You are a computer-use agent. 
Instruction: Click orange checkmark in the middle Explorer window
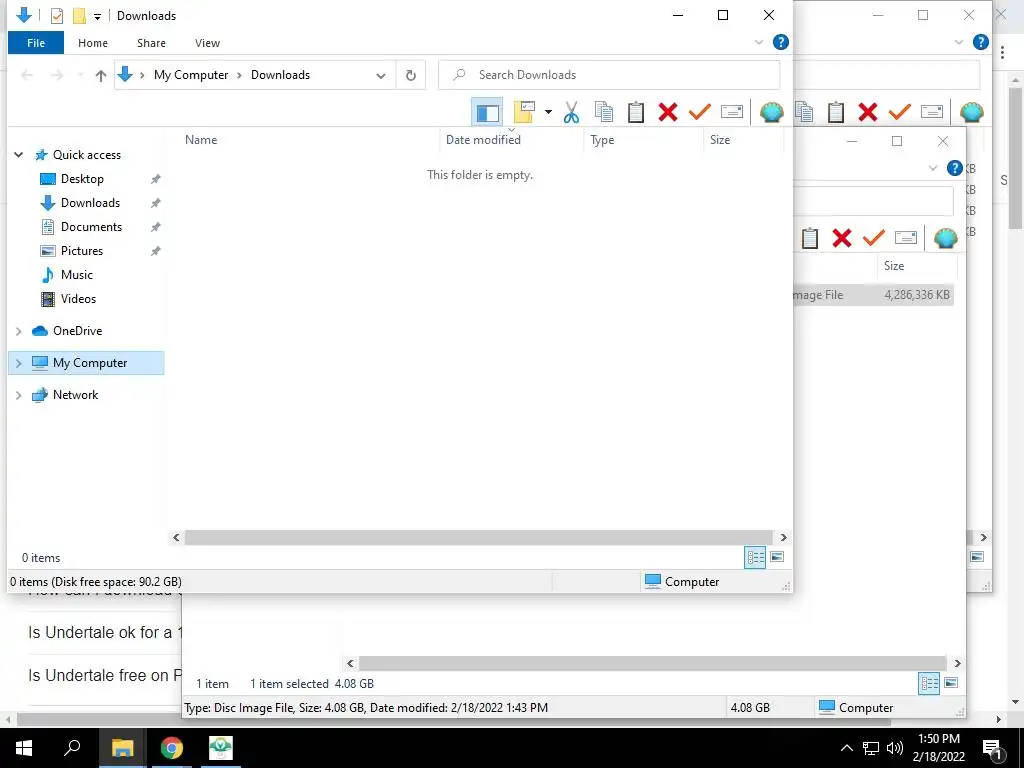899,112
